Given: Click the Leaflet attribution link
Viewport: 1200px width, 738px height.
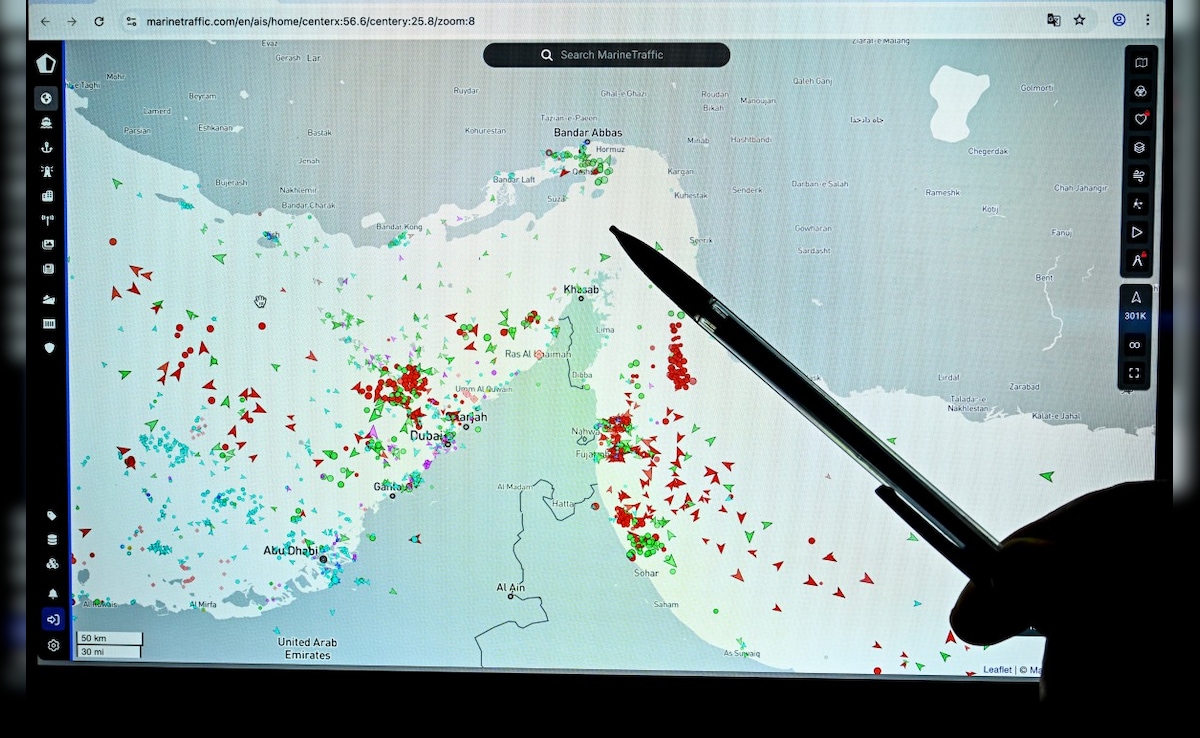Looking at the screenshot, I should [996, 670].
